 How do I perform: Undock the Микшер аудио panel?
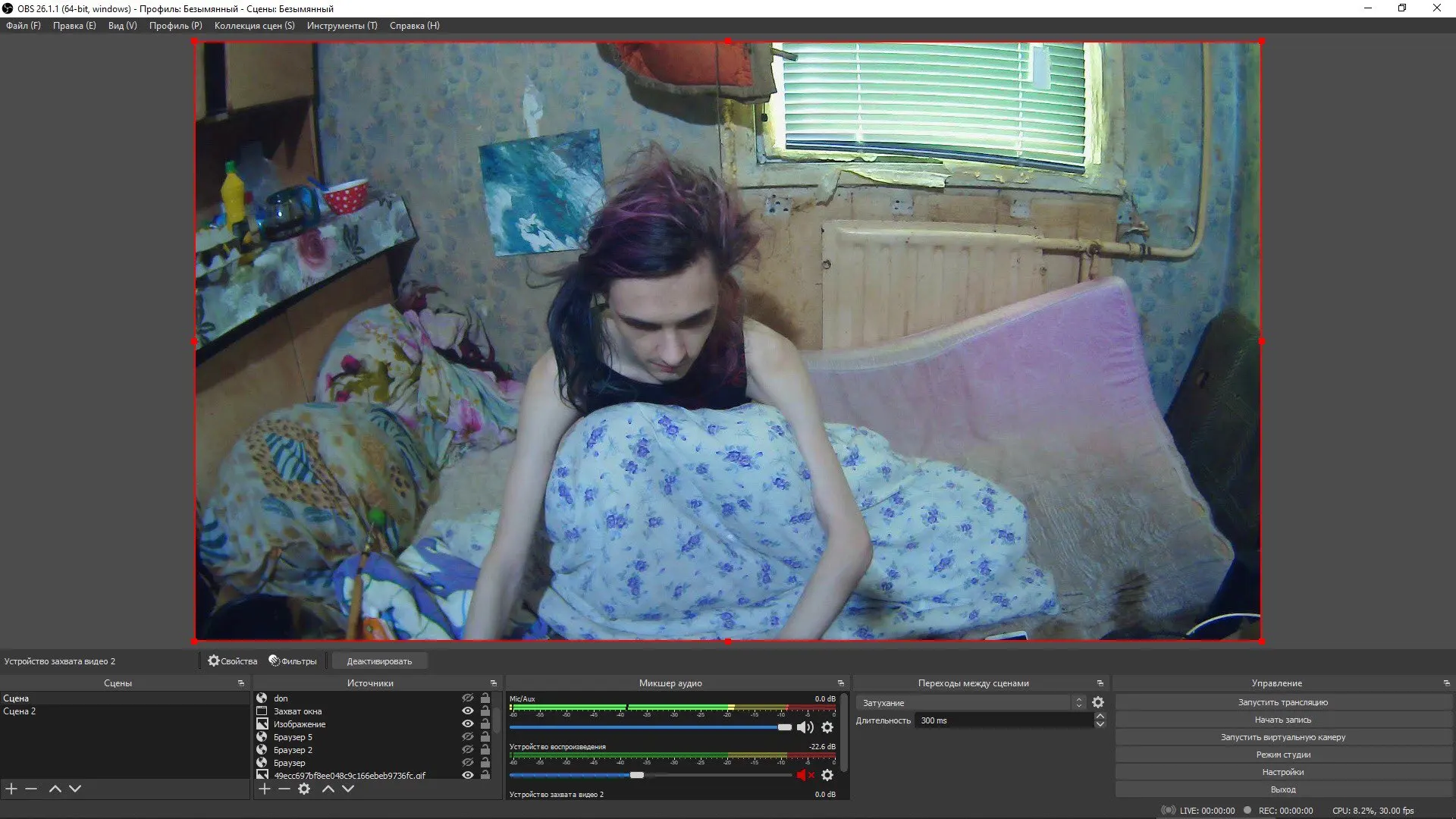(x=840, y=683)
